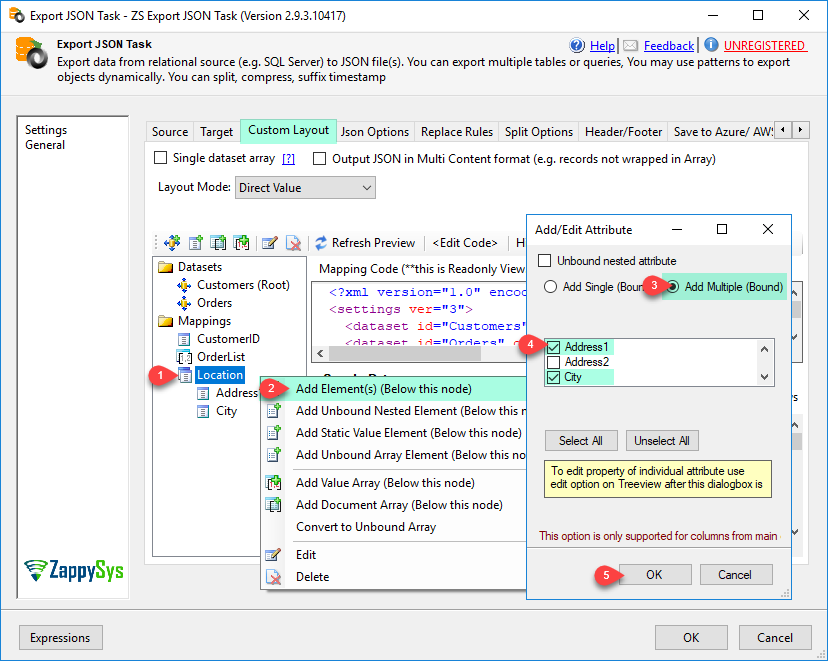
Task: Open the <Edit Code> toolbar option
Action: pyautogui.click(x=465, y=243)
